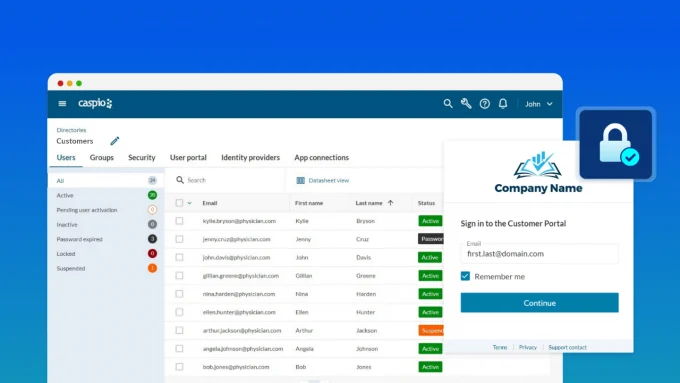Filter users by Active status
Image resolution: width=680 pixels, height=383 pixels.
(106, 195)
